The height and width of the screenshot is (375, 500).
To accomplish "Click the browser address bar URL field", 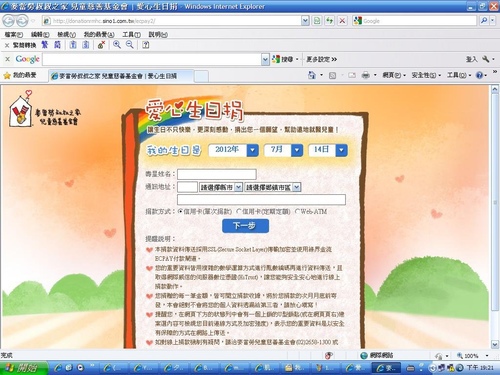I will pos(172,21).
